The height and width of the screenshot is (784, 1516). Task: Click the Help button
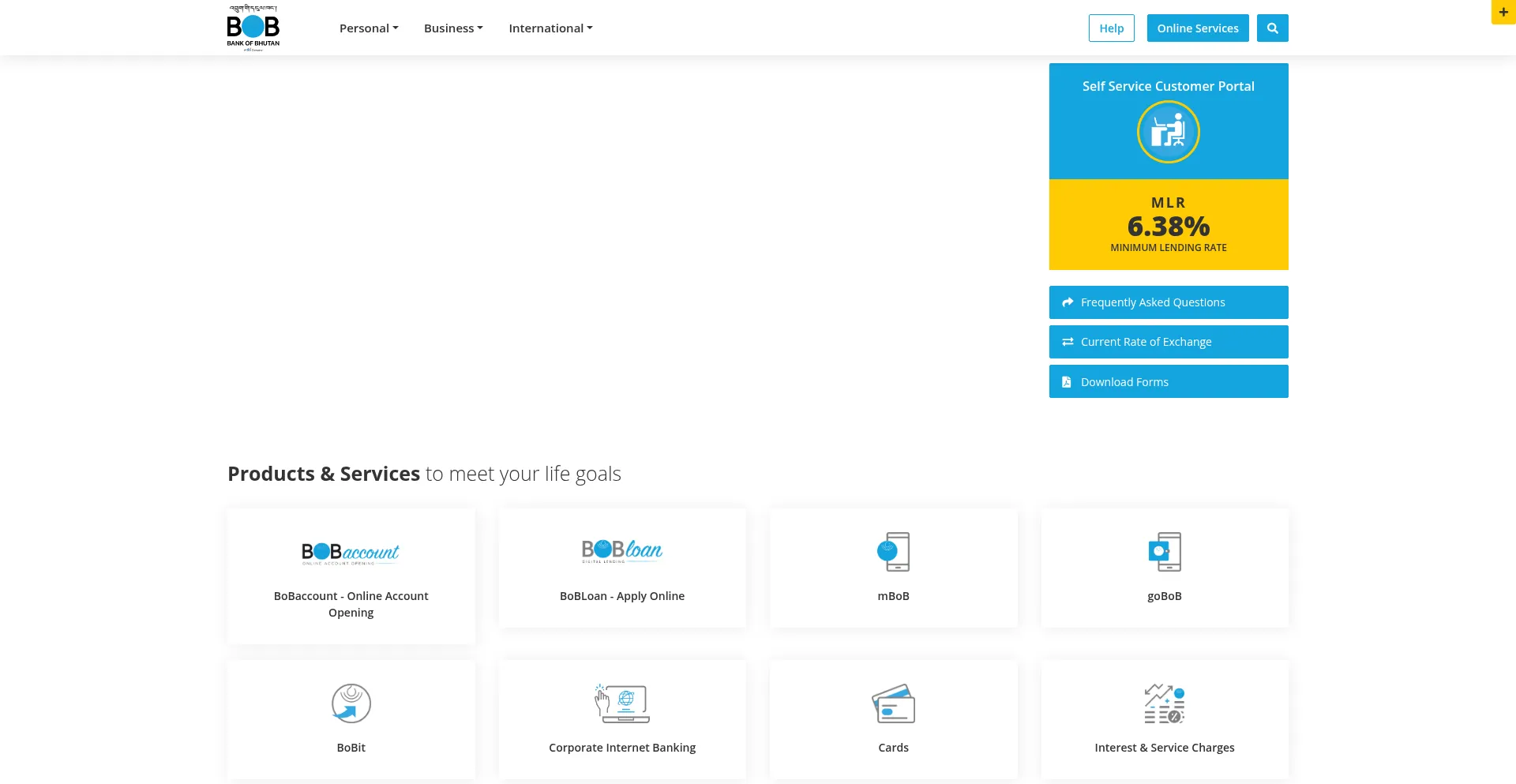click(x=1111, y=28)
